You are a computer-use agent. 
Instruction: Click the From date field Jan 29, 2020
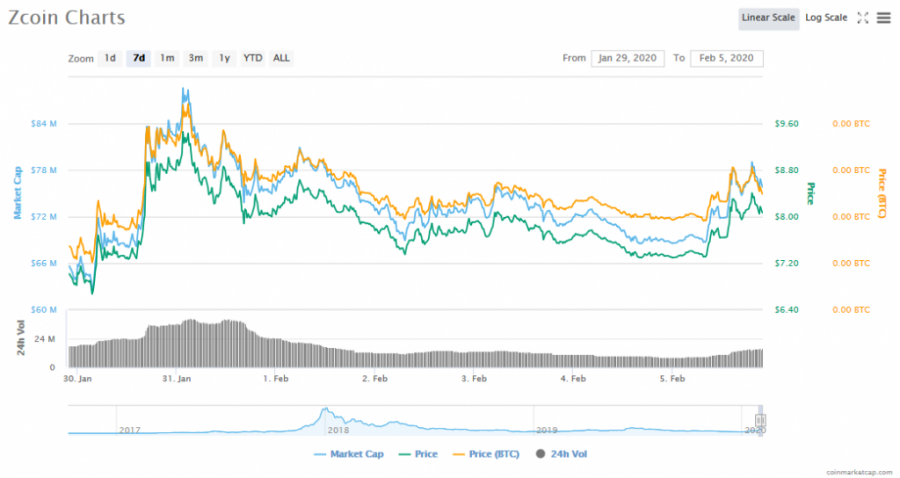[627, 58]
